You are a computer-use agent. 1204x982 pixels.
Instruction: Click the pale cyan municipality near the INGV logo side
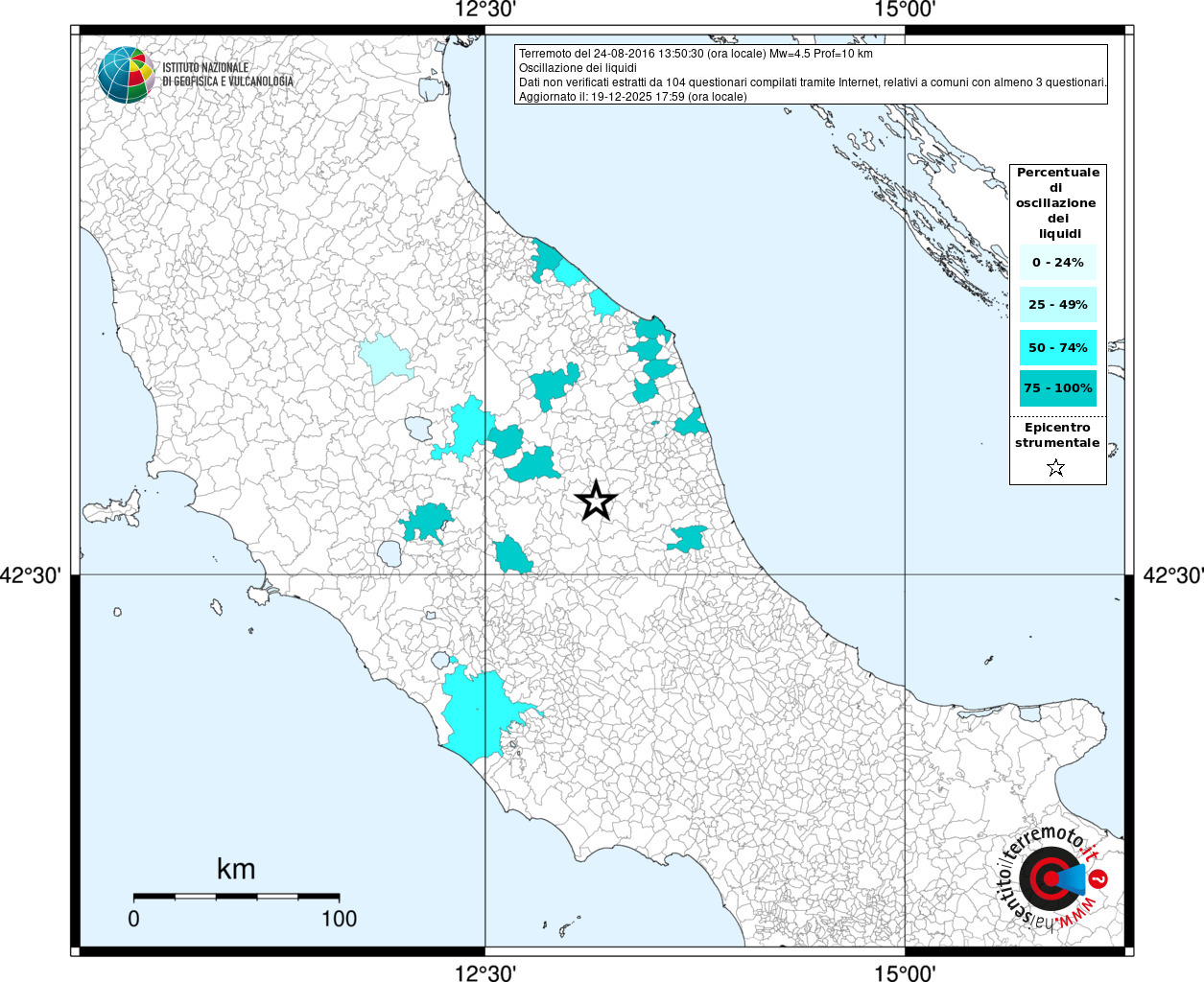pyautogui.click(x=386, y=360)
